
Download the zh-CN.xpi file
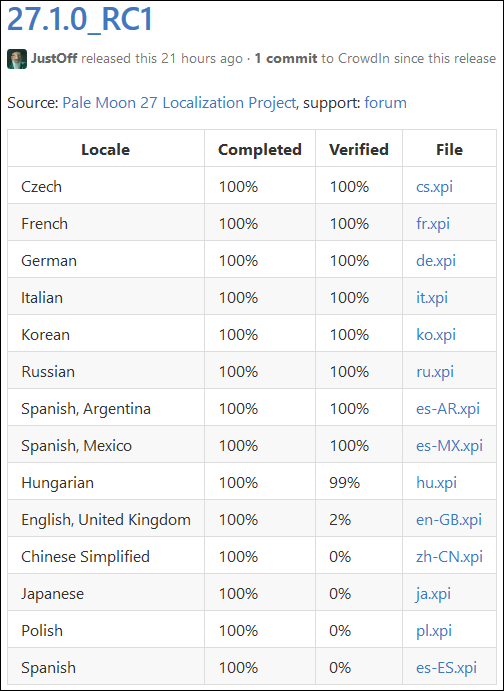point(449,557)
